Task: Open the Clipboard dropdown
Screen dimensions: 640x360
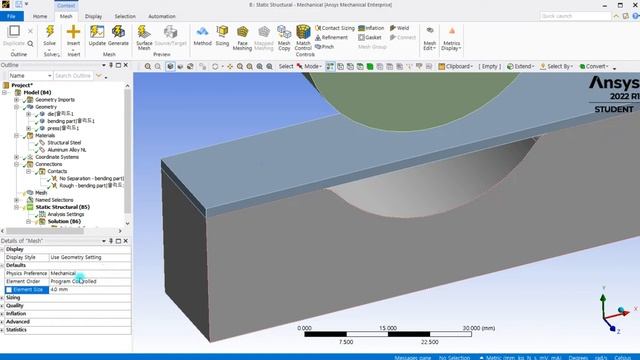Action: [456, 67]
